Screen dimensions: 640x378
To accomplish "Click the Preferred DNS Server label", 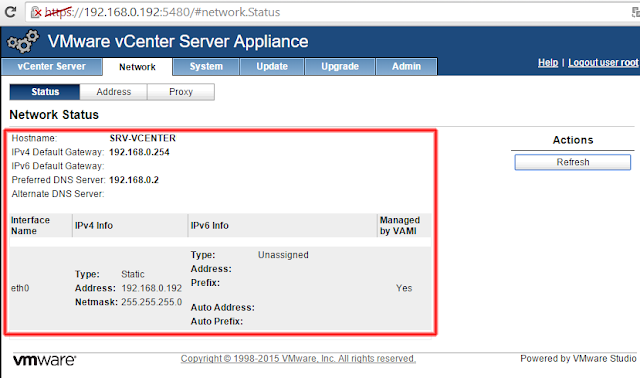I will click(x=58, y=180).
